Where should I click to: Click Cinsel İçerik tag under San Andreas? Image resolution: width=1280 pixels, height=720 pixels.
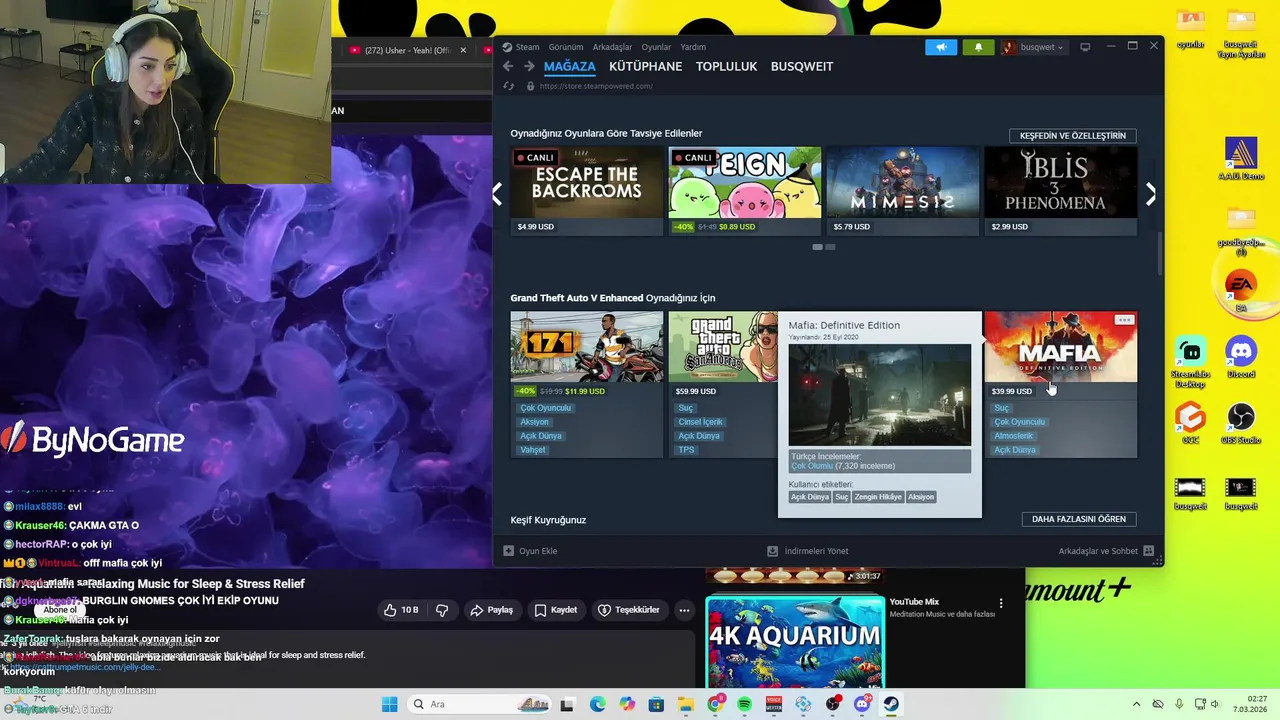(x=700, y=422)
